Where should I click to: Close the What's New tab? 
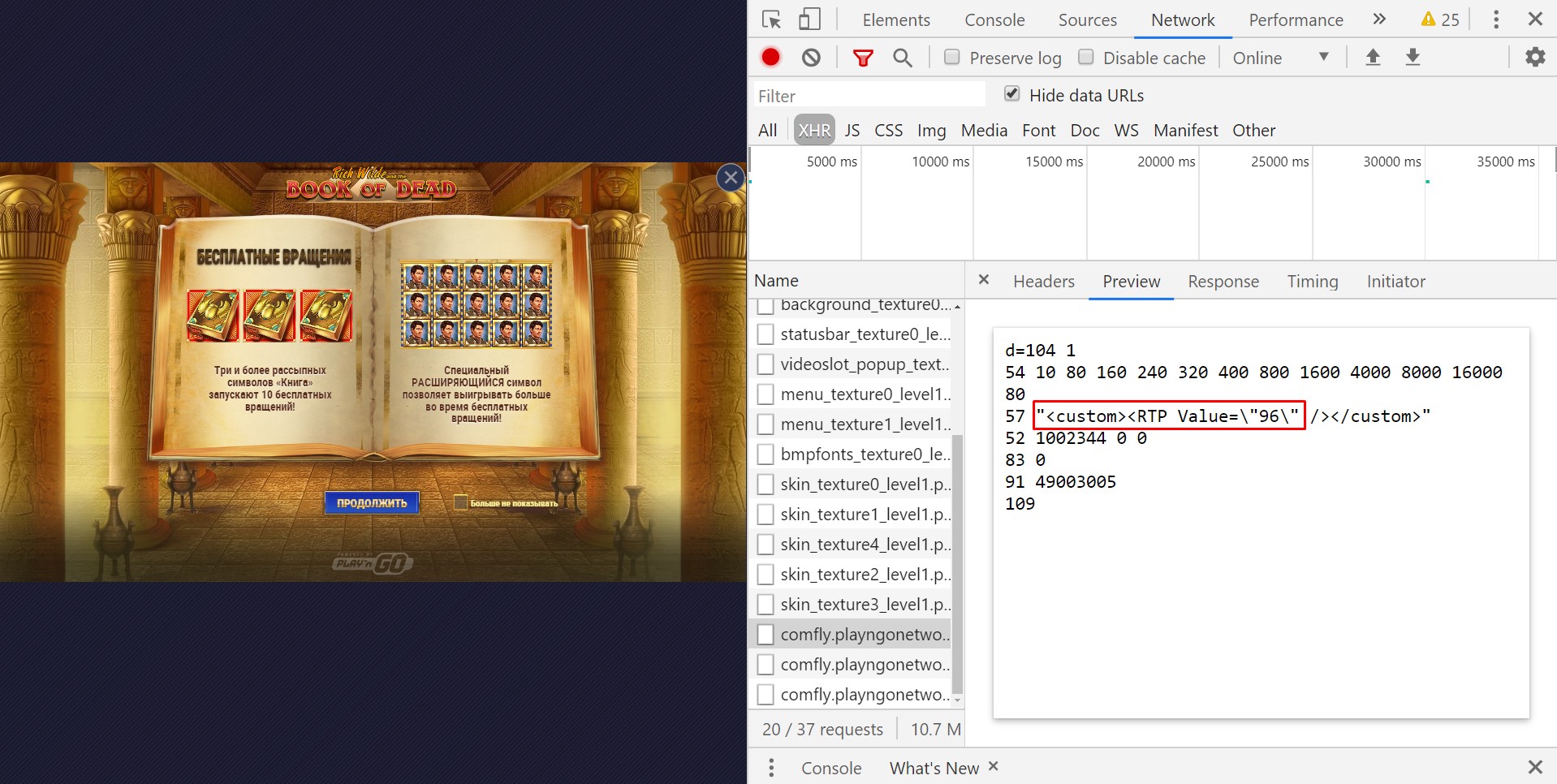(994, 766)
